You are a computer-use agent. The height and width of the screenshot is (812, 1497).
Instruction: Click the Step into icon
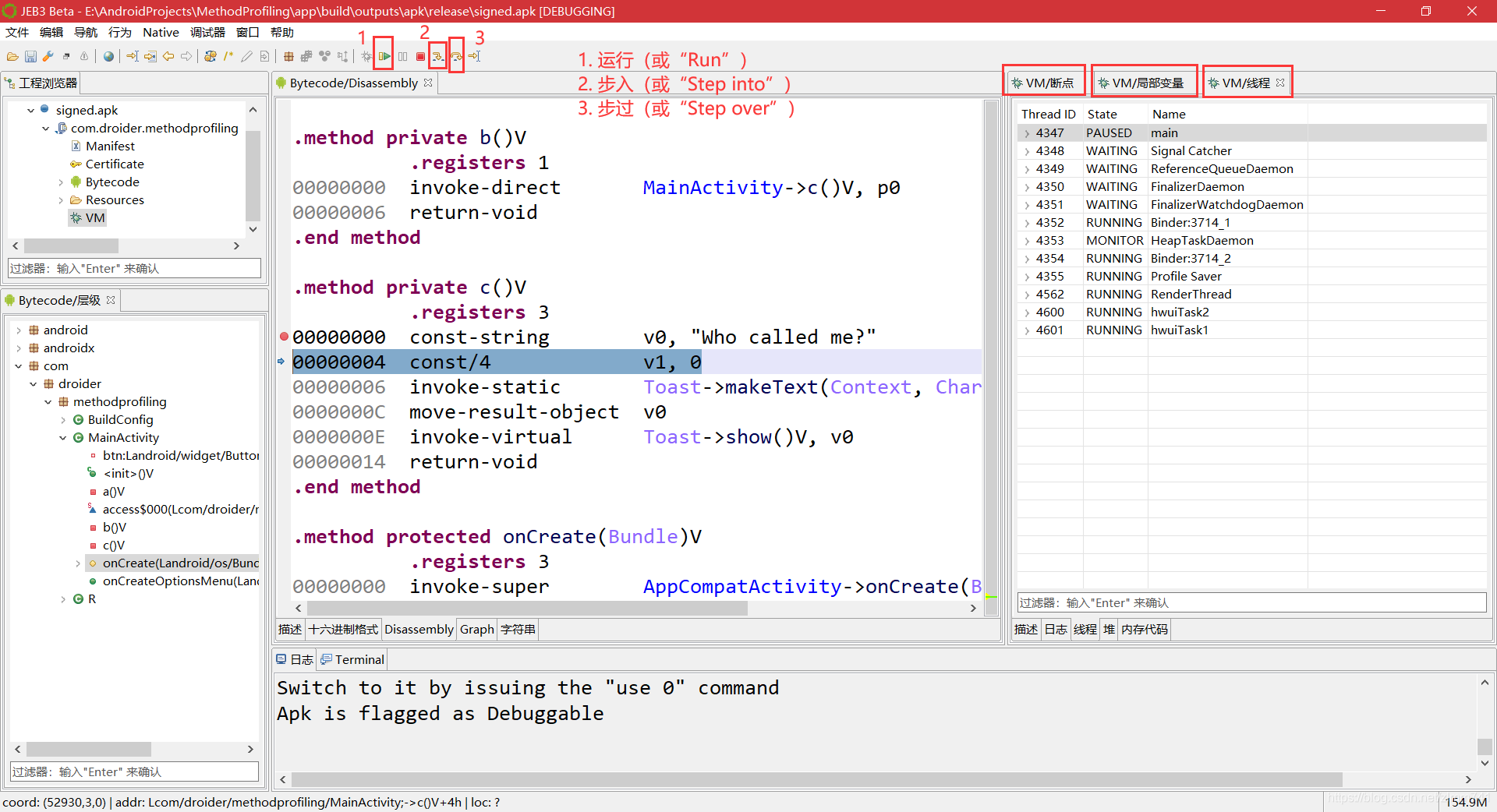(x=438, y=56)
